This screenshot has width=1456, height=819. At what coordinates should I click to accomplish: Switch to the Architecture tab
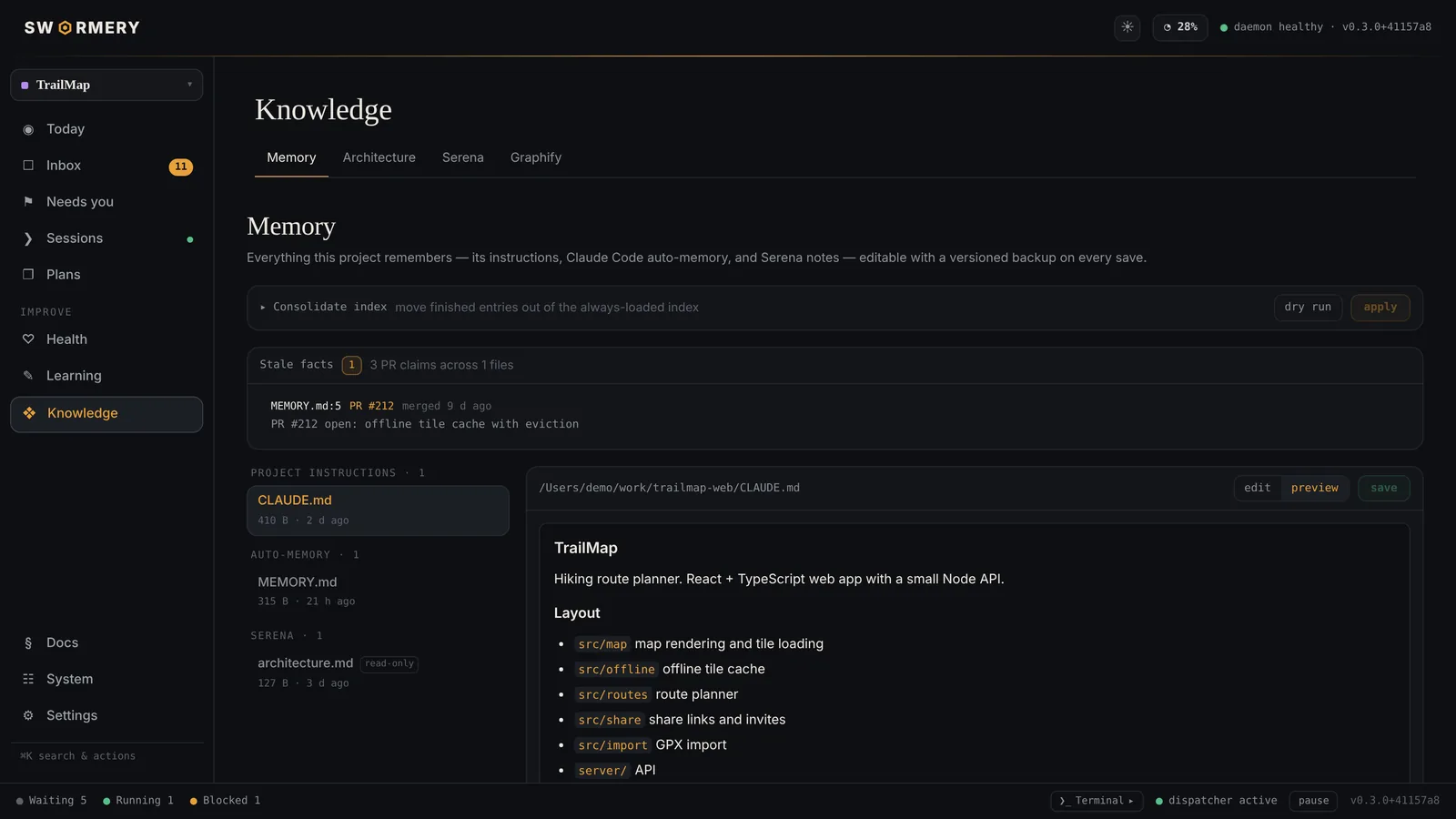379,157
